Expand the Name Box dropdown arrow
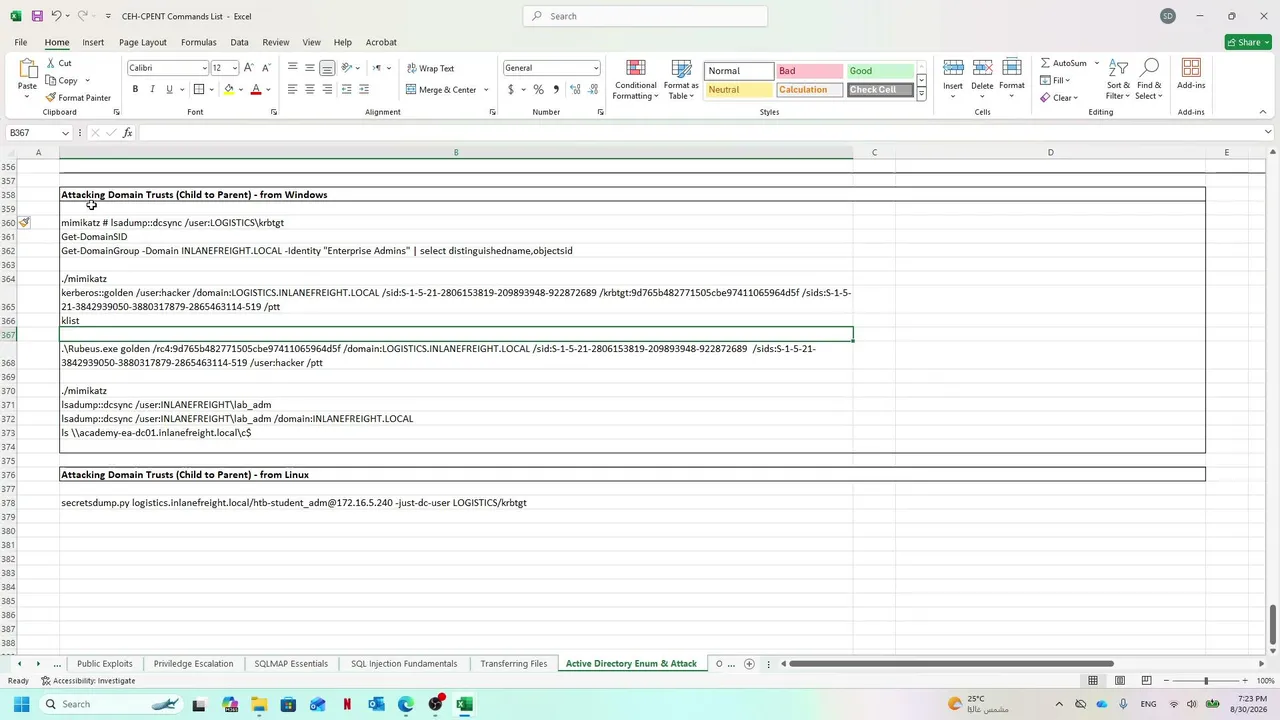The image size is (1280, 720). coord(65,133)
